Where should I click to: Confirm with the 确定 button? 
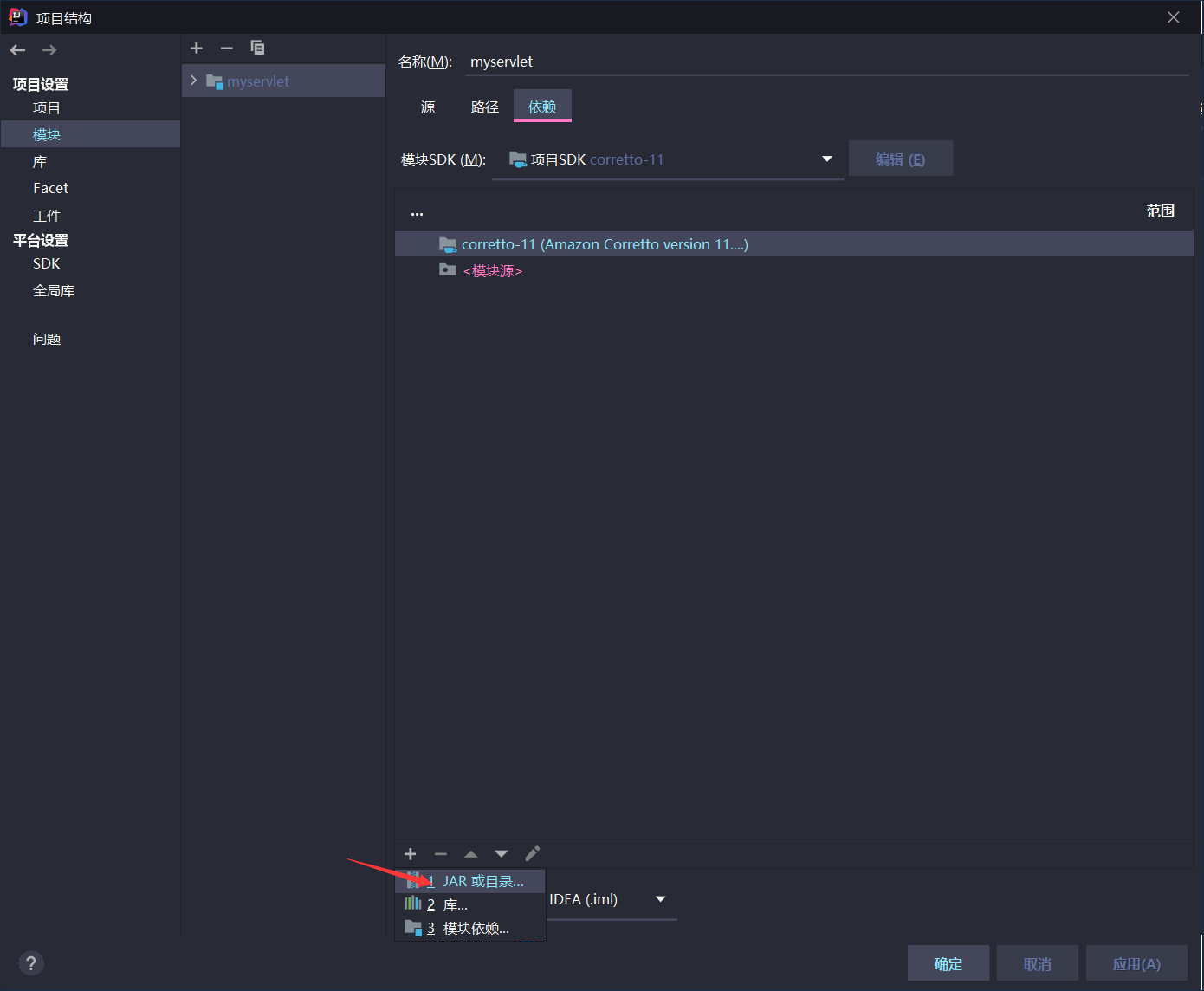948,964
